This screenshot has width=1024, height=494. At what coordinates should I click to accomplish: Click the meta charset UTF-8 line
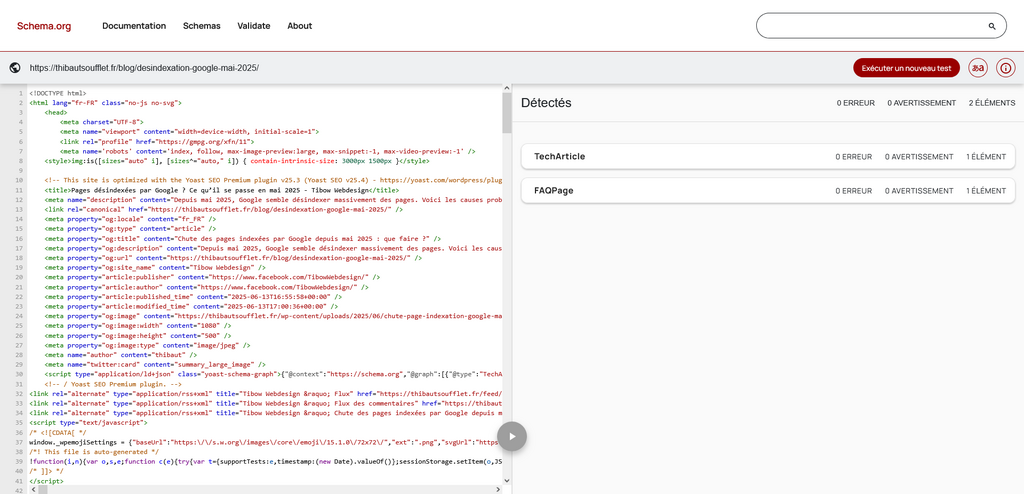coord(102,122)
